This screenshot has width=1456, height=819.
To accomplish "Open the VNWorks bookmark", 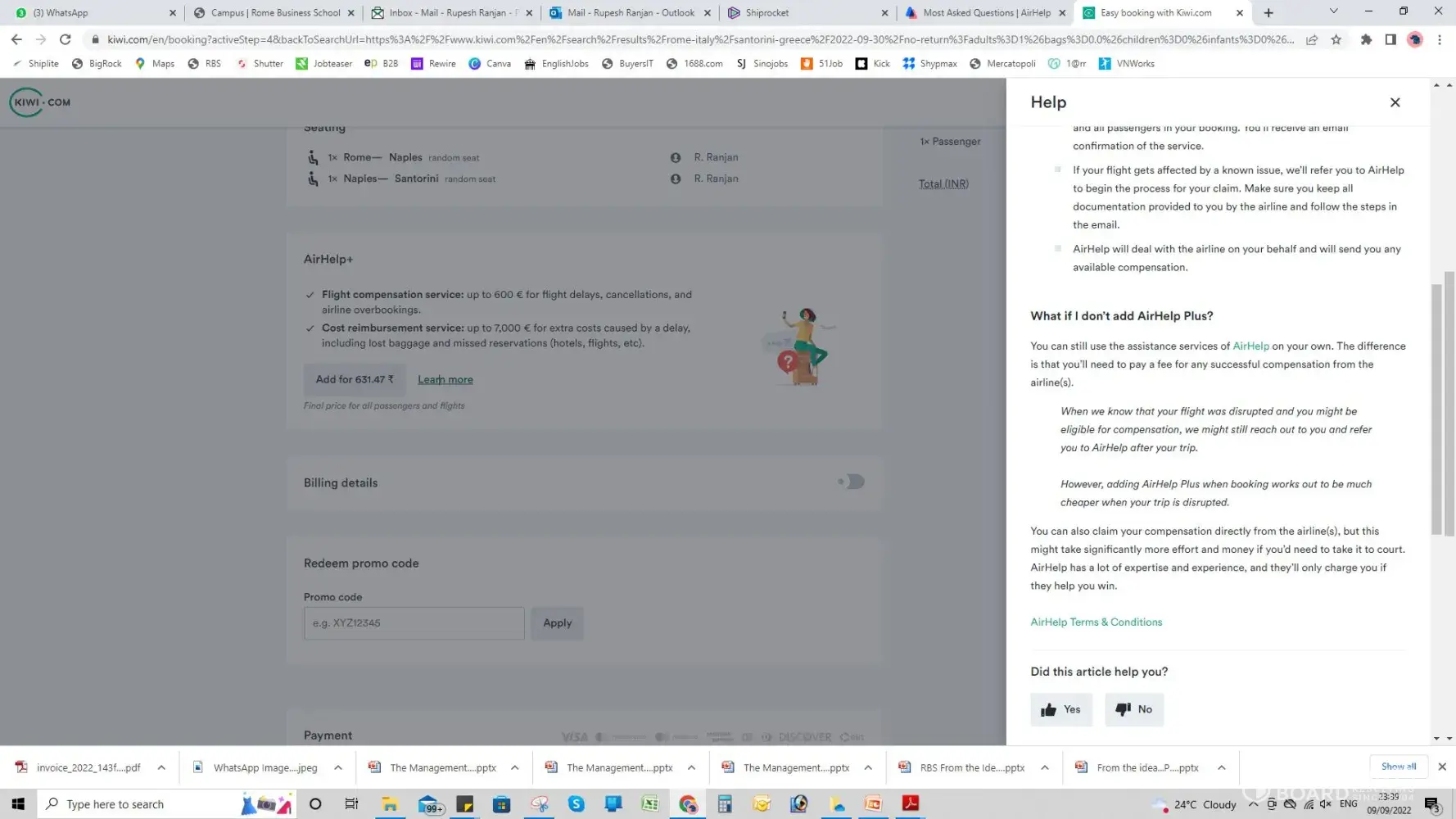I will (1127, 63).
